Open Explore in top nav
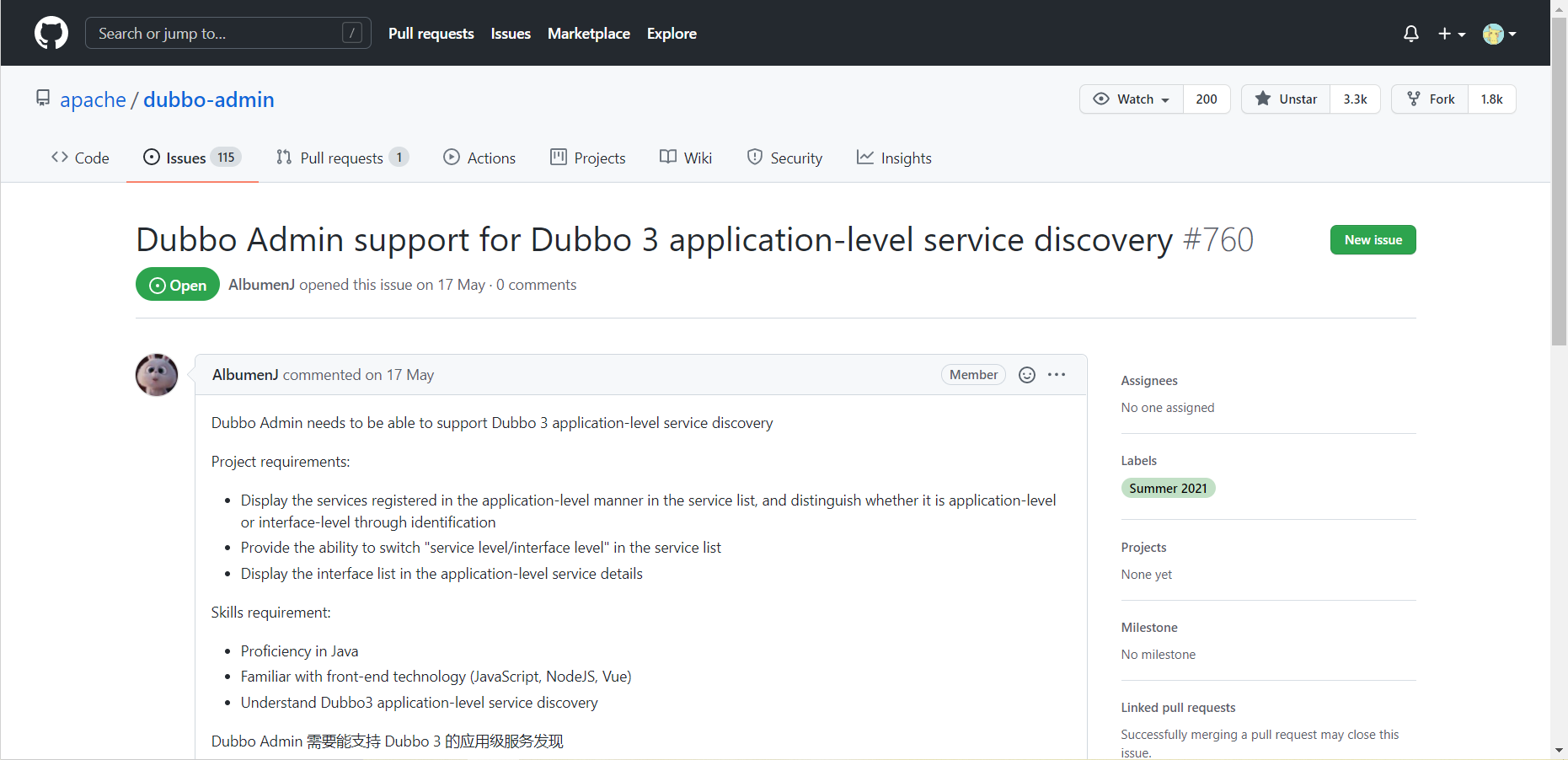Viewport: 1568px width, 760px height. 672,34
